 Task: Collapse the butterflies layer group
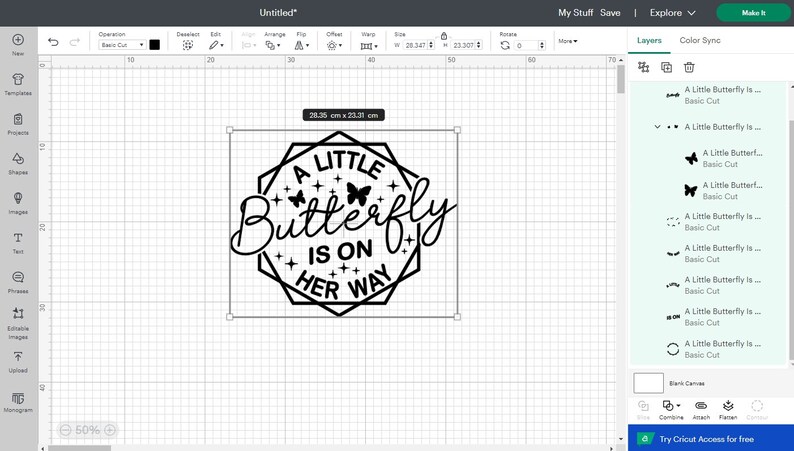[657, 127]
